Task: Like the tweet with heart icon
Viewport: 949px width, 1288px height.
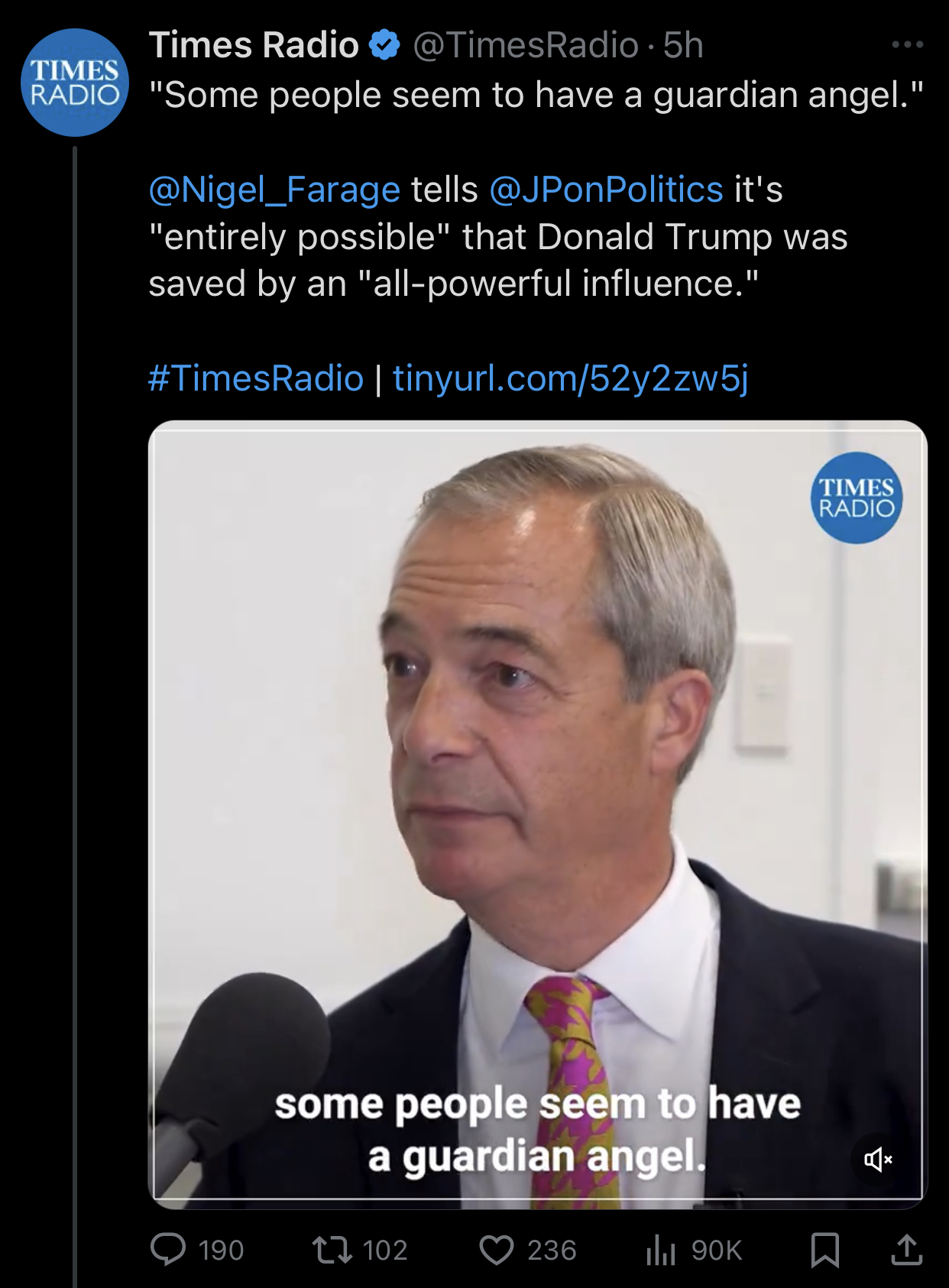Action: (x=497, y=1250)
